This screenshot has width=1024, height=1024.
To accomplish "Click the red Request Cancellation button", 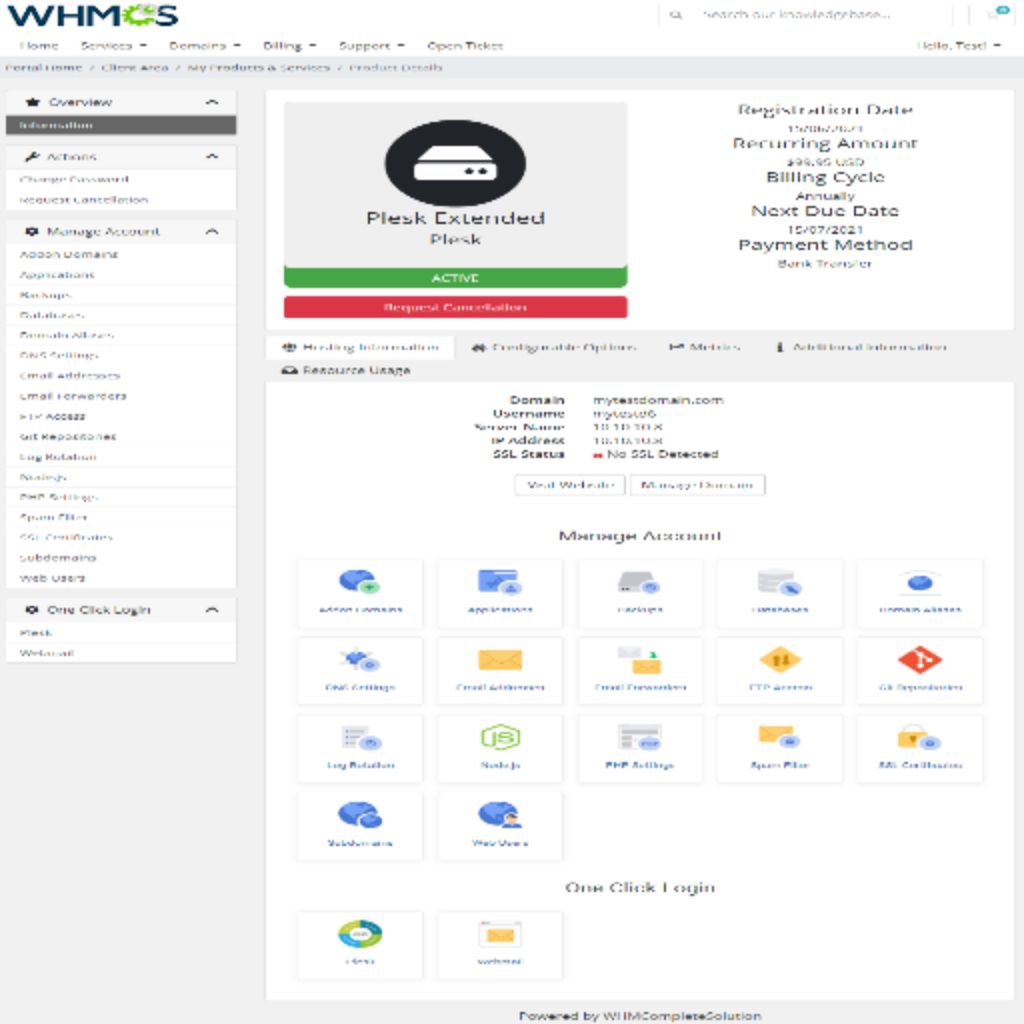I will coord(455,307).
